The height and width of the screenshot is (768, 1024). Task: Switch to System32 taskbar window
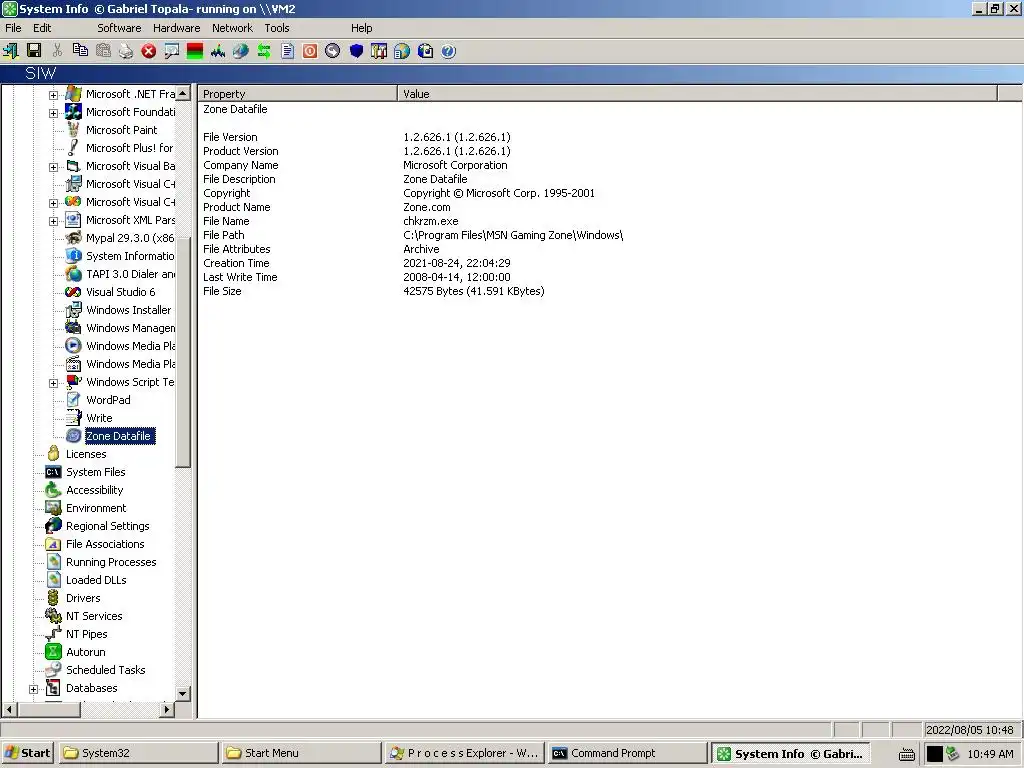[x=138, y=753]
